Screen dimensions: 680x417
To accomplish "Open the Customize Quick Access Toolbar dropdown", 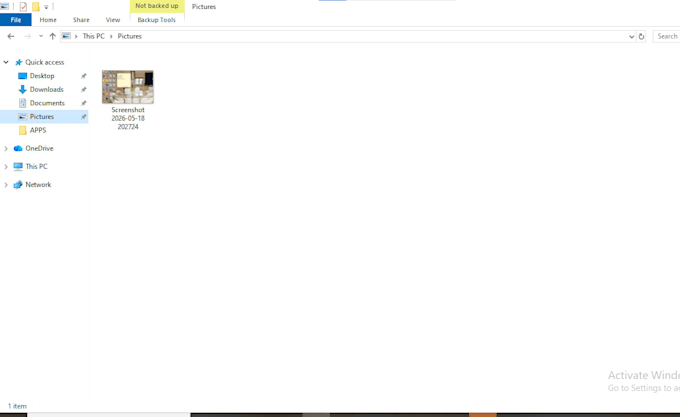I will [46, 7].
